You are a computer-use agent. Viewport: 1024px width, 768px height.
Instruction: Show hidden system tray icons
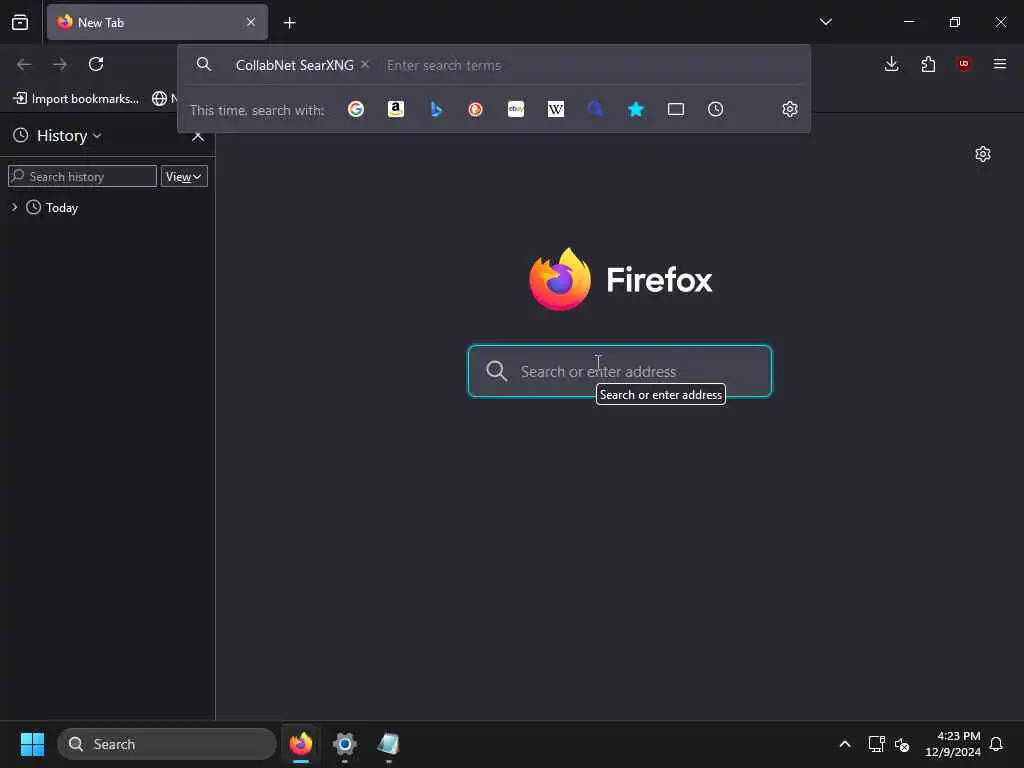click(x=844, y=744)
